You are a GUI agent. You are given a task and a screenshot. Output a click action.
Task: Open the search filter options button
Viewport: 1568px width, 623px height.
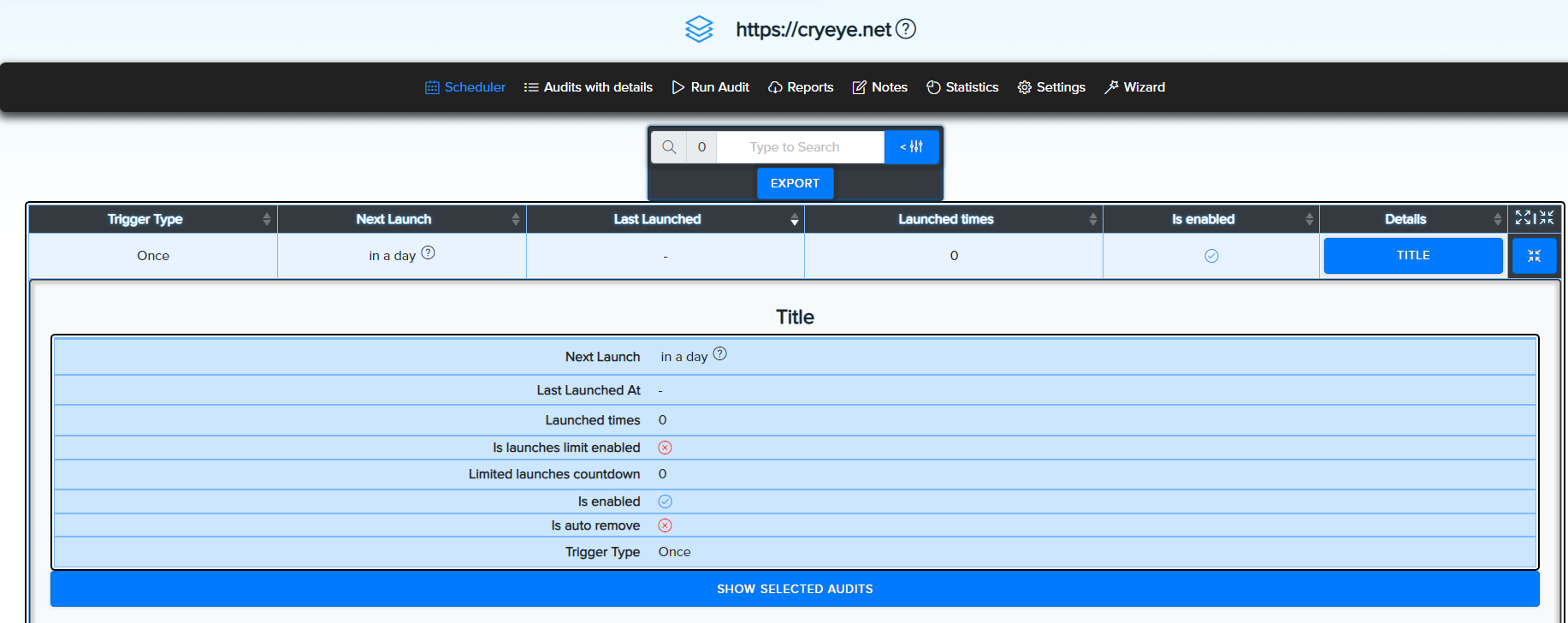tap(911, 147)
